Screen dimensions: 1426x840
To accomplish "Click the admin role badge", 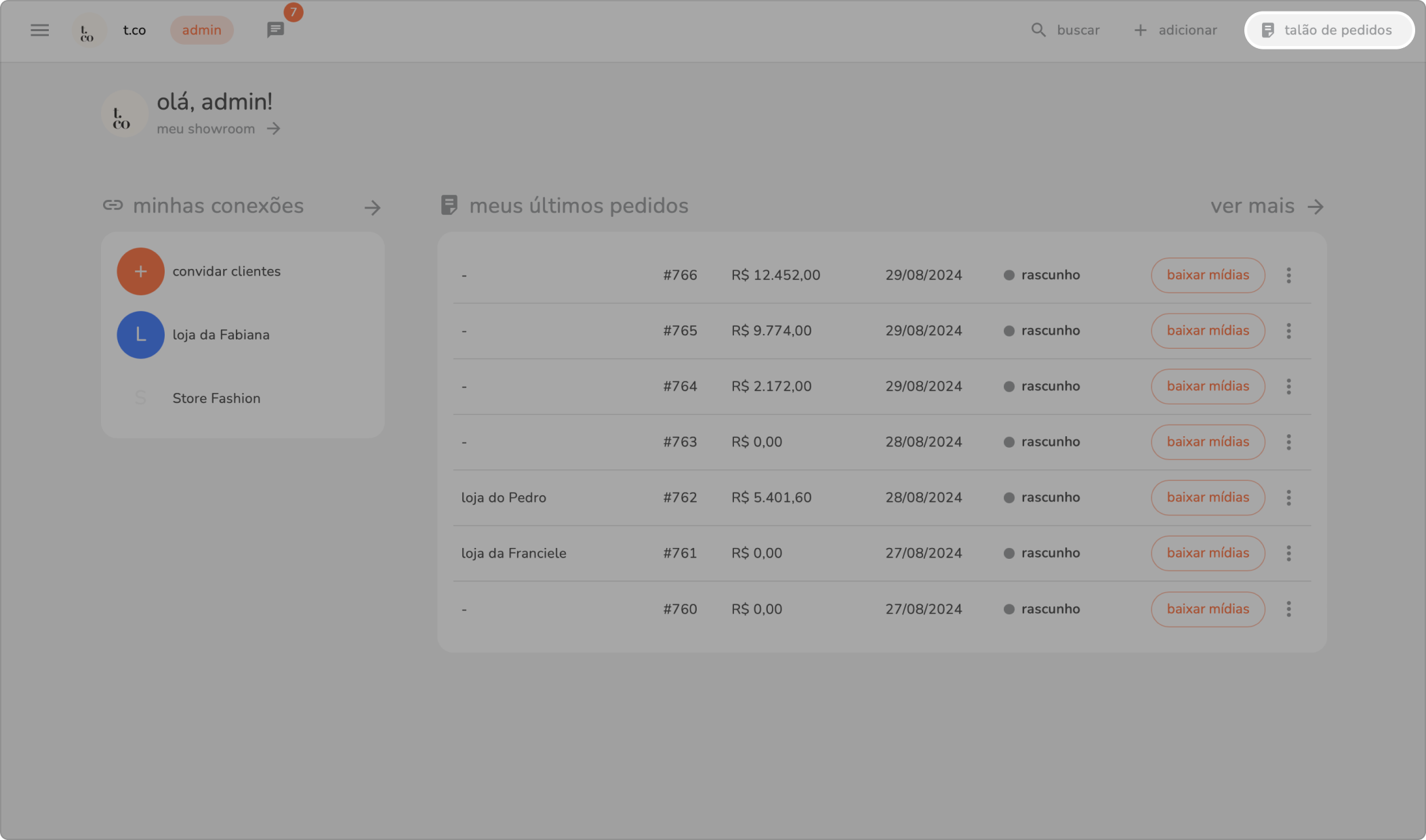I will click(201, 30).
